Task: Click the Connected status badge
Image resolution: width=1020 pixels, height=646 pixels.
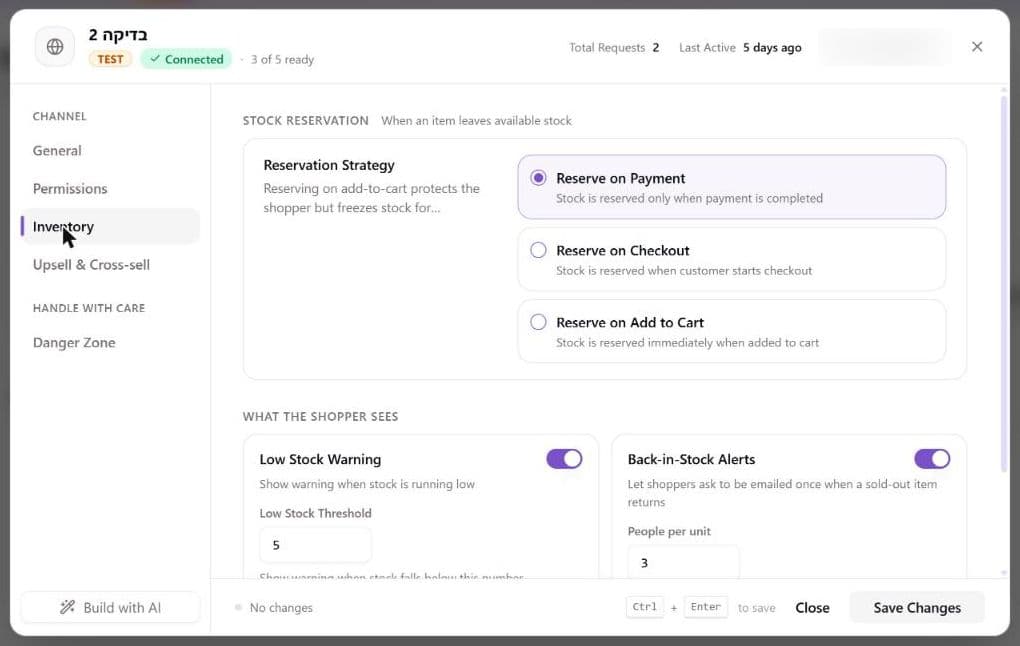Action: 186,59
